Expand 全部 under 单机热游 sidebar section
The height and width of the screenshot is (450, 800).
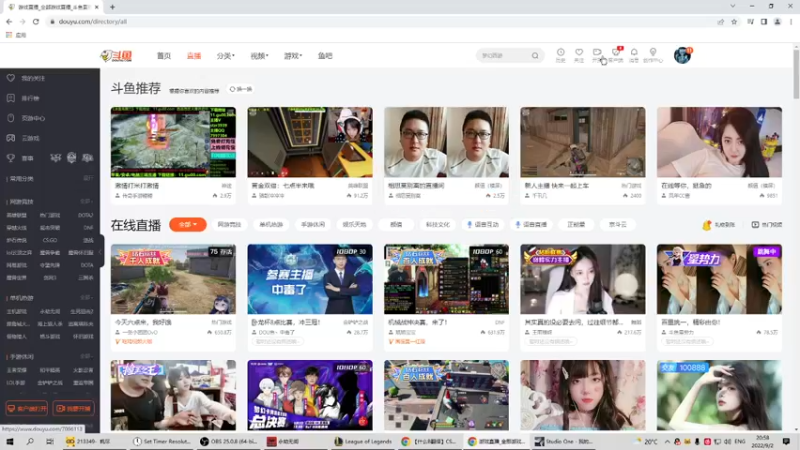coord(87,297)
